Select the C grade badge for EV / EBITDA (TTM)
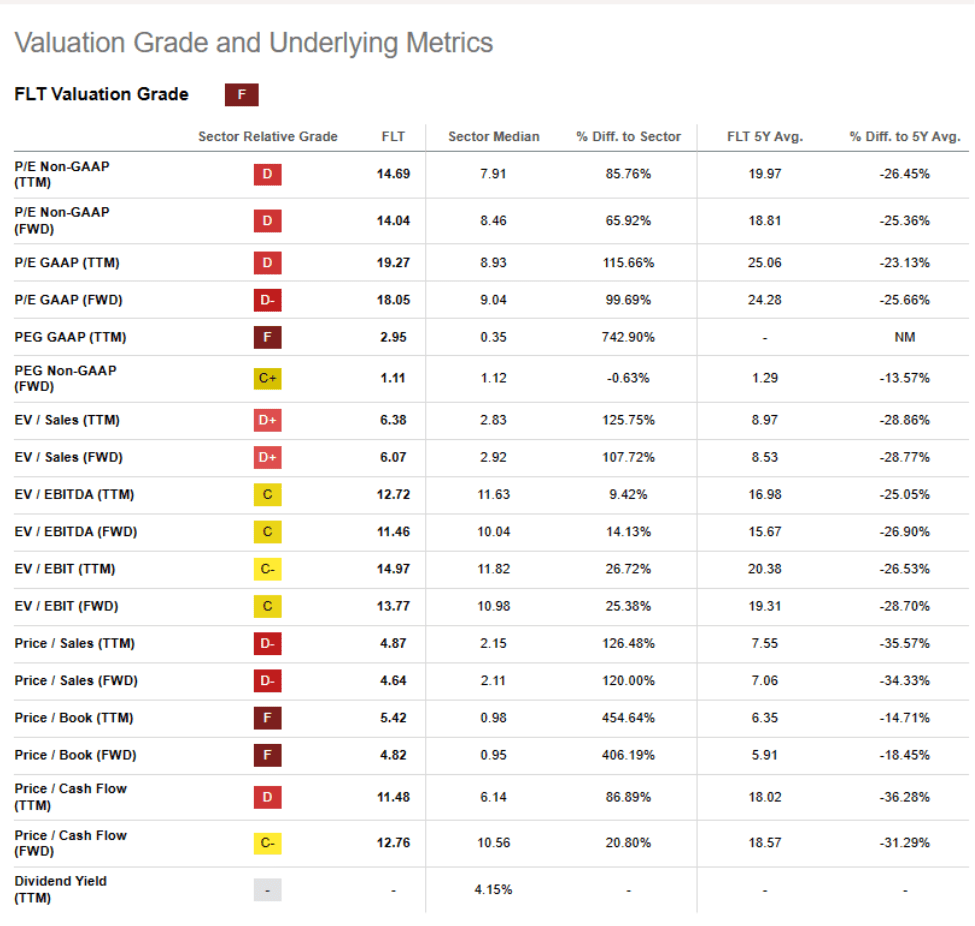The width and height of the screenshot is (975, 926). (x=267, y=494)
